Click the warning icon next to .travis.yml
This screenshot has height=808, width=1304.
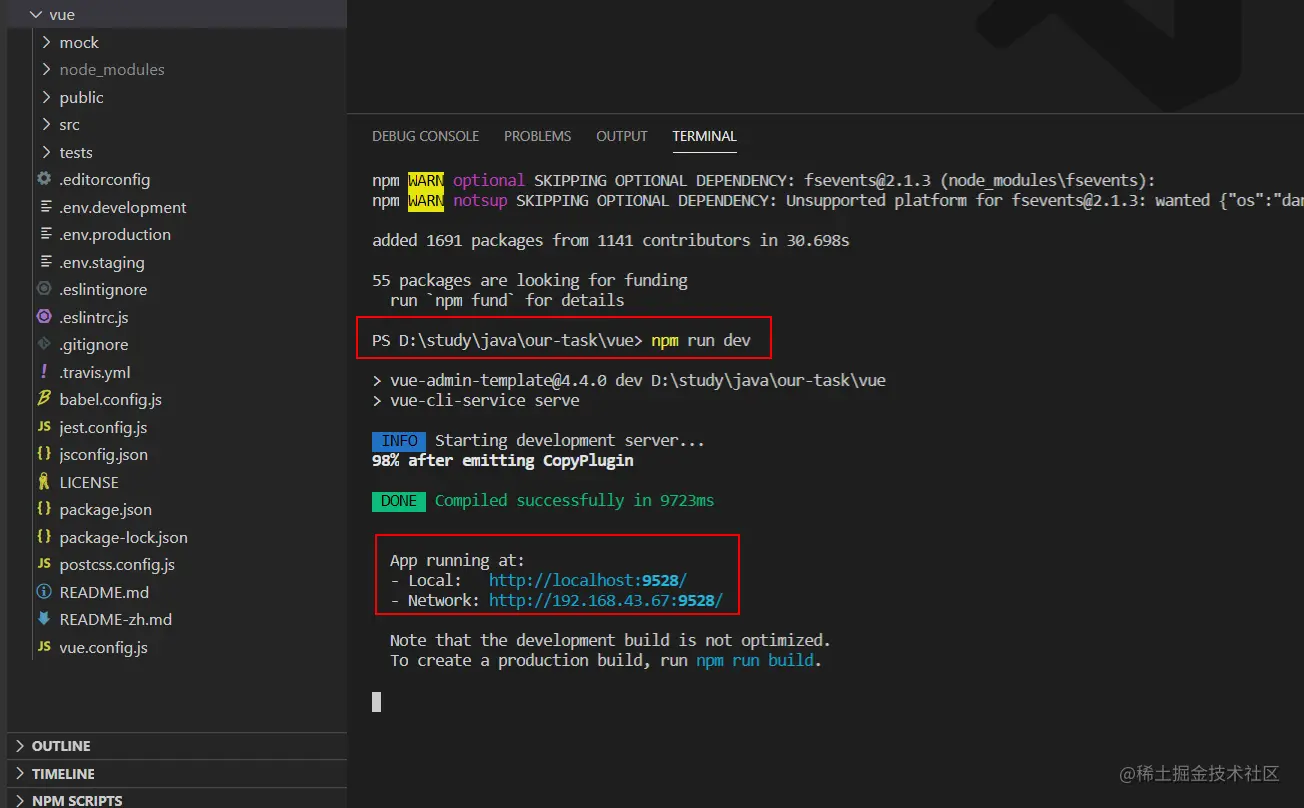(43, 372)
